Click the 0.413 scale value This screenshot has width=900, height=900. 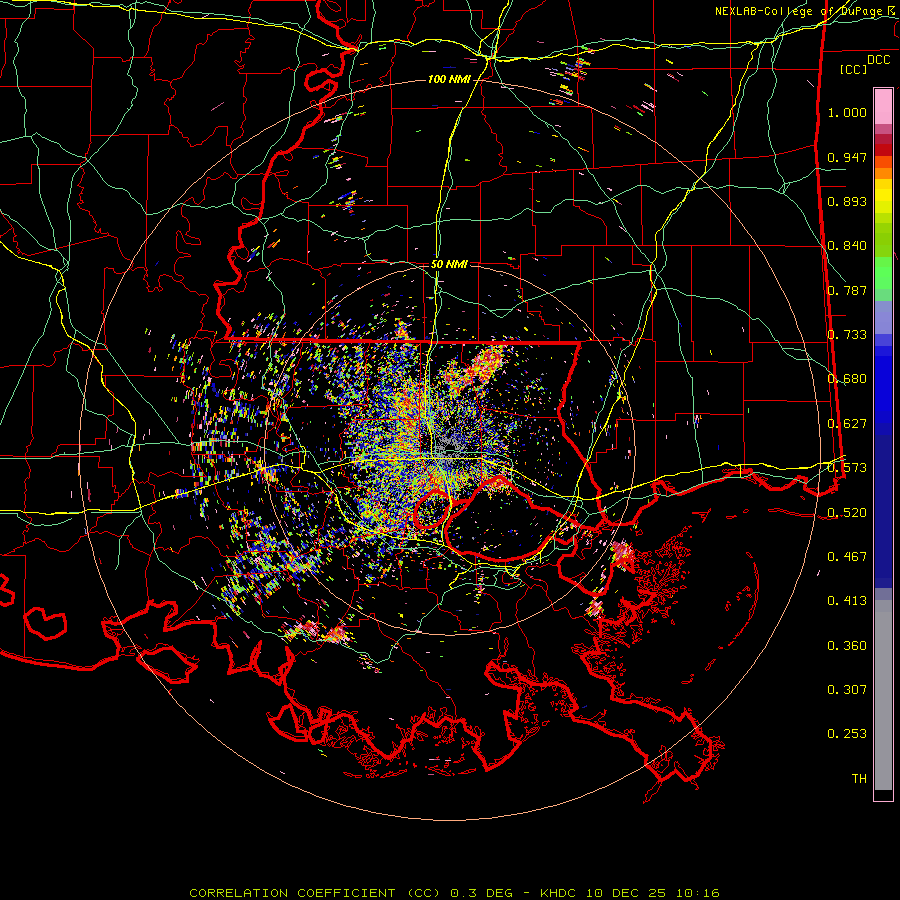pyautogui.click(x=847, y=601)
